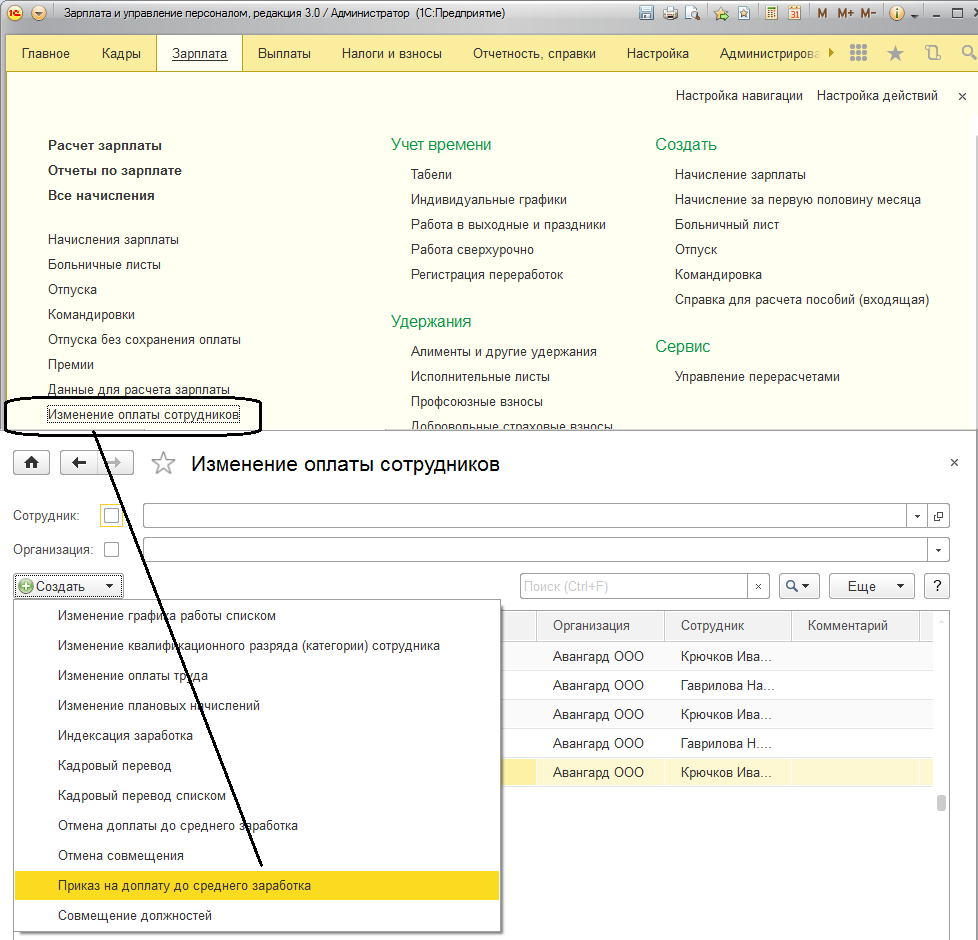Click the Настройка навигации link
This screenshot has height=940, width=978.
coord(739,96)
